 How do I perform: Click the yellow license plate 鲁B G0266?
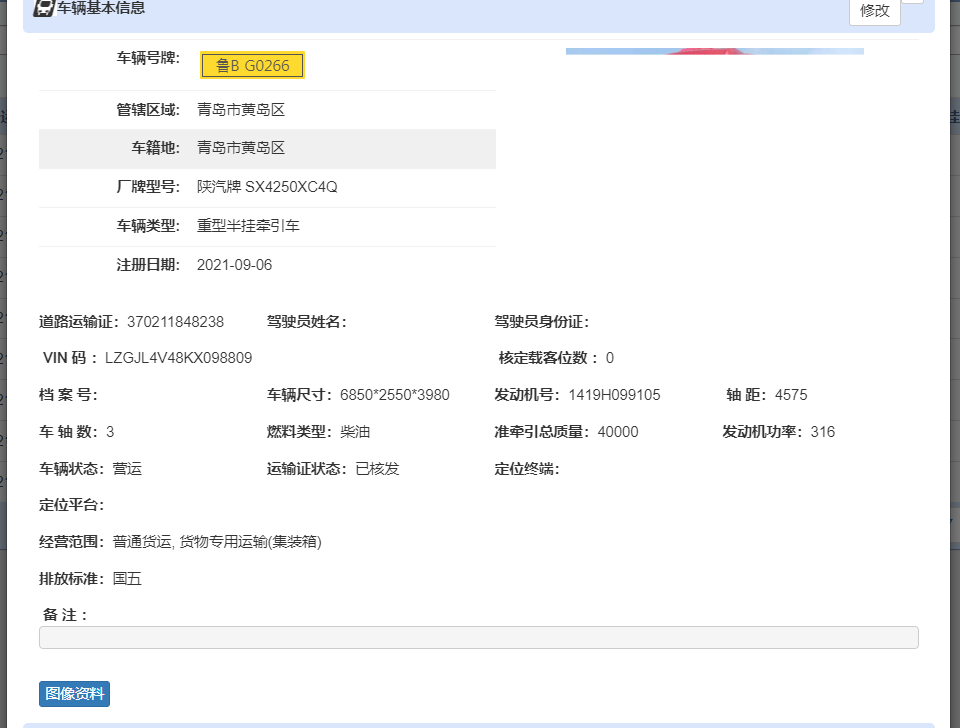(x=252, y=66)
